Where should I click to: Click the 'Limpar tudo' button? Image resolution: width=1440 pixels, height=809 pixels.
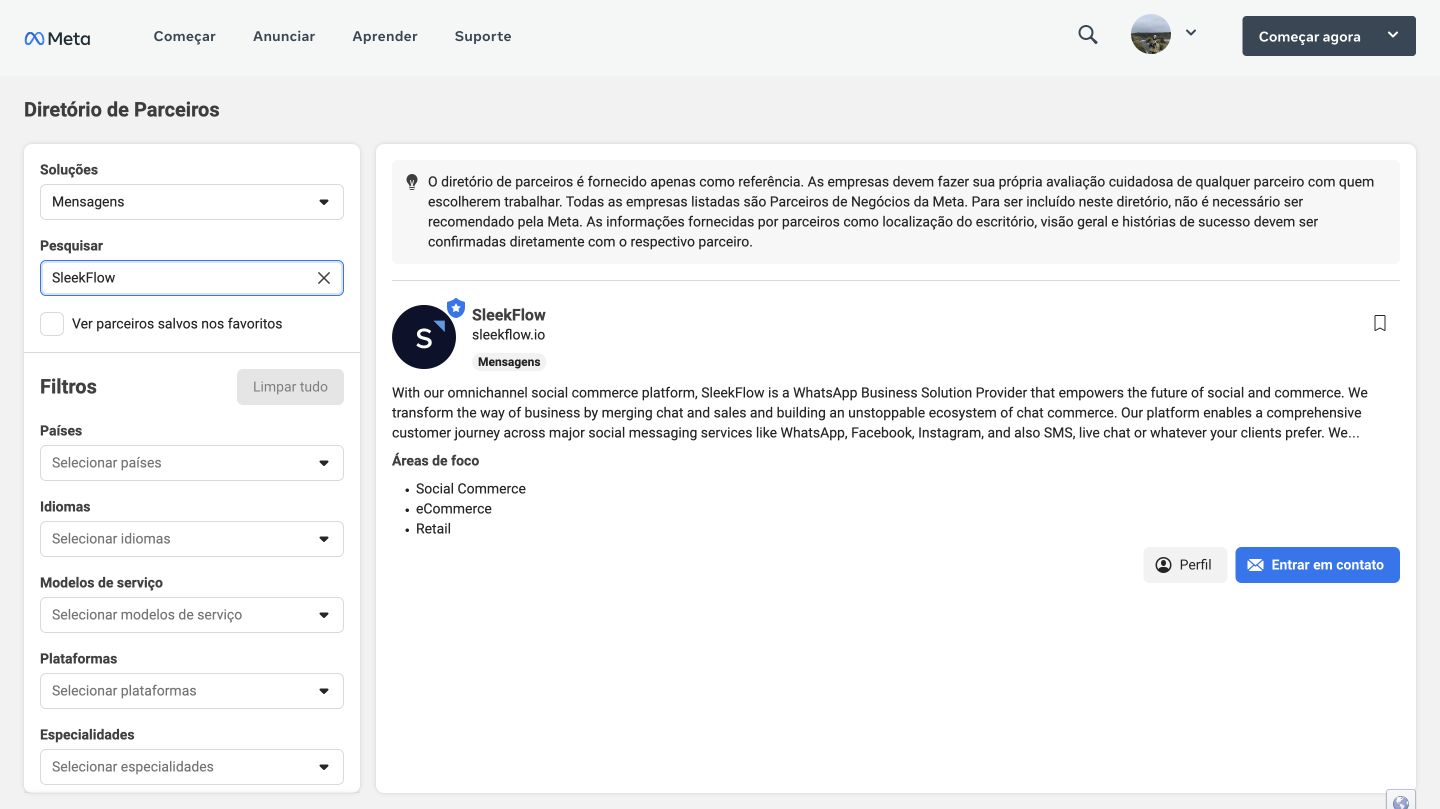point(290,387)
